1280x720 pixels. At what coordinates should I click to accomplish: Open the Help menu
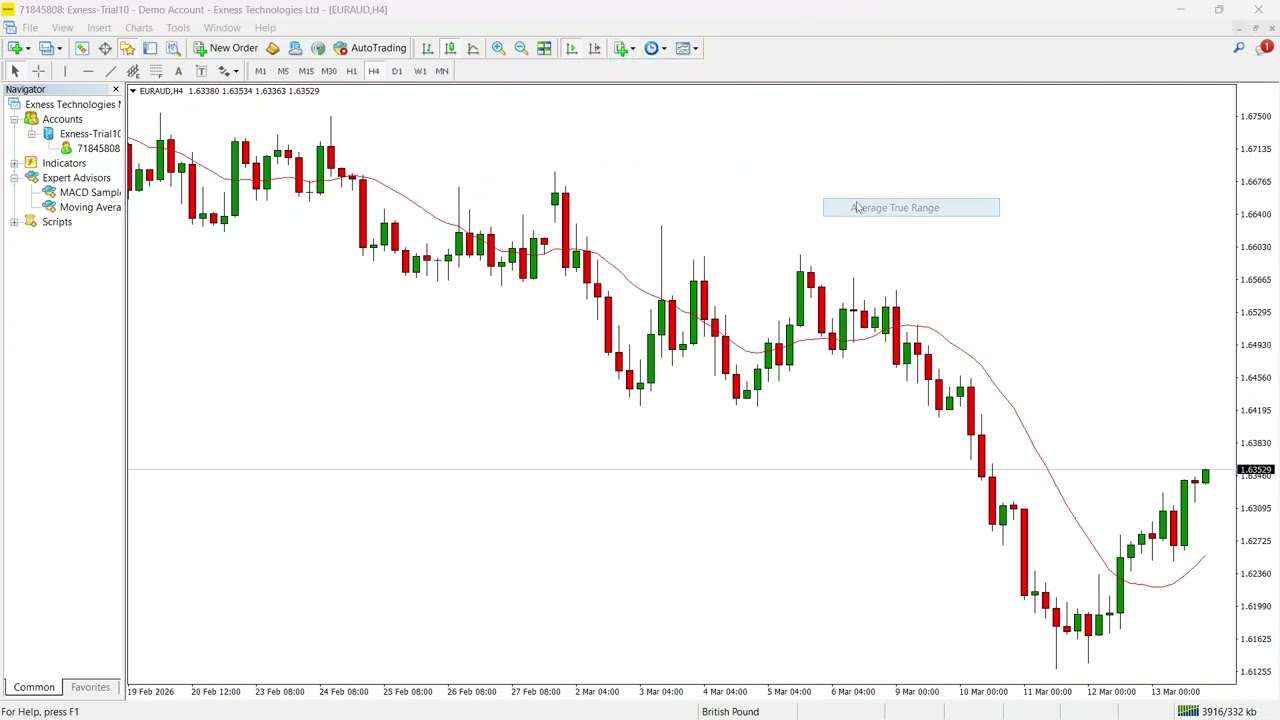(x=265, y=28)
